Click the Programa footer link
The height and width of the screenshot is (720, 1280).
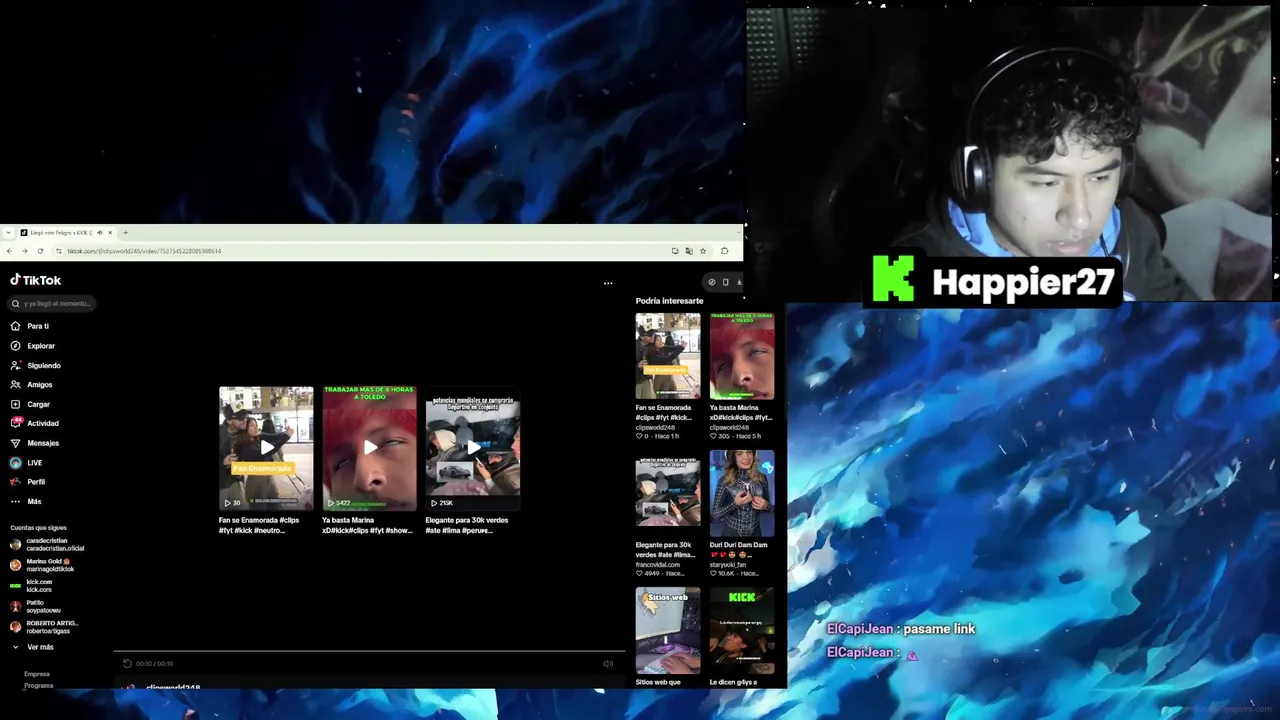click(x=39, y=686)
